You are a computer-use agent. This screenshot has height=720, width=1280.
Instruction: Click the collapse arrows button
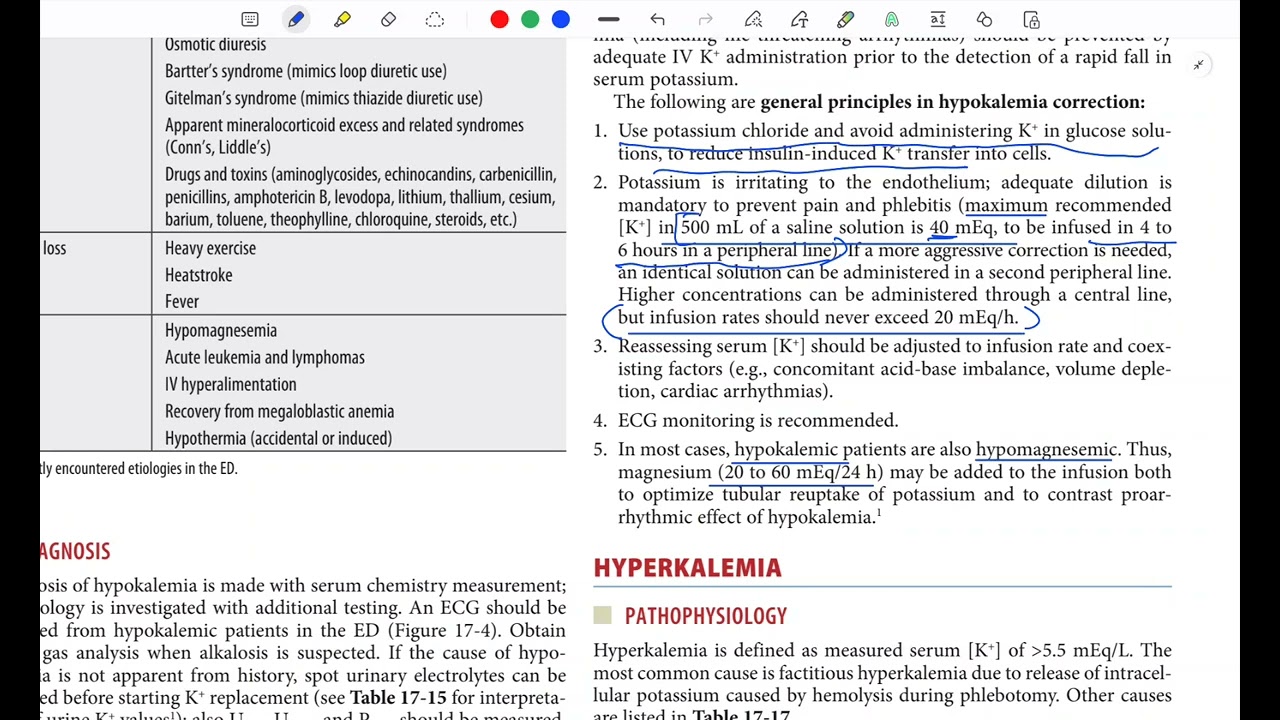coord(1198,65)
